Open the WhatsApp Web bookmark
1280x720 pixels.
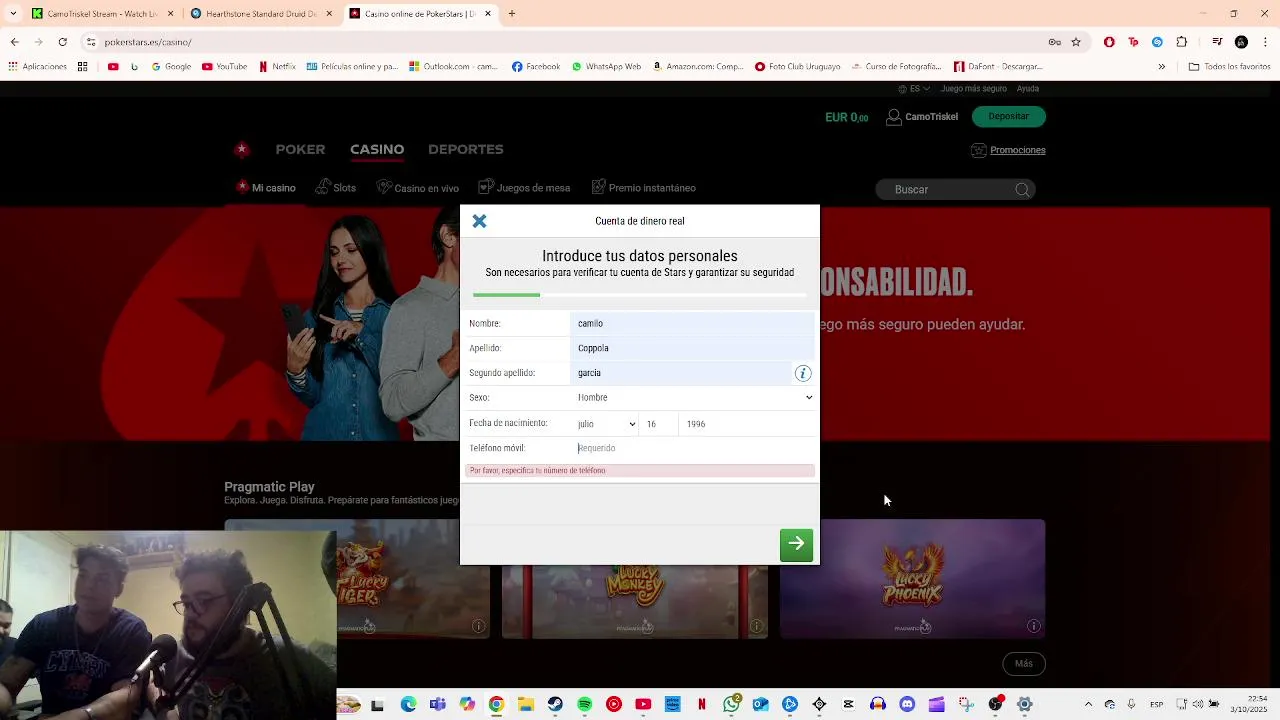click(606, 67)
